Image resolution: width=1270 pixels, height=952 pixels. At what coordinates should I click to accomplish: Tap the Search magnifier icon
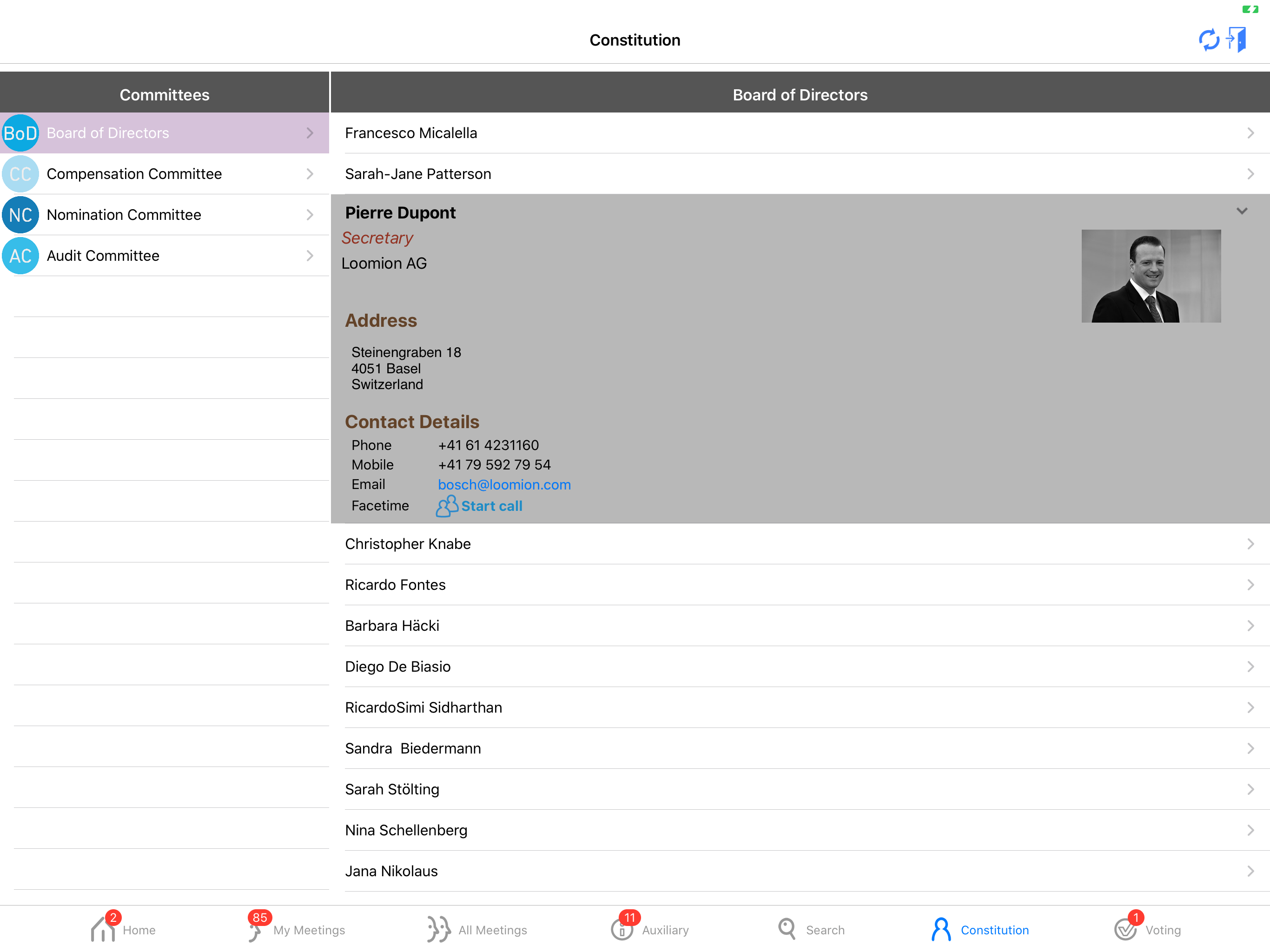click(x=787, y=929)
